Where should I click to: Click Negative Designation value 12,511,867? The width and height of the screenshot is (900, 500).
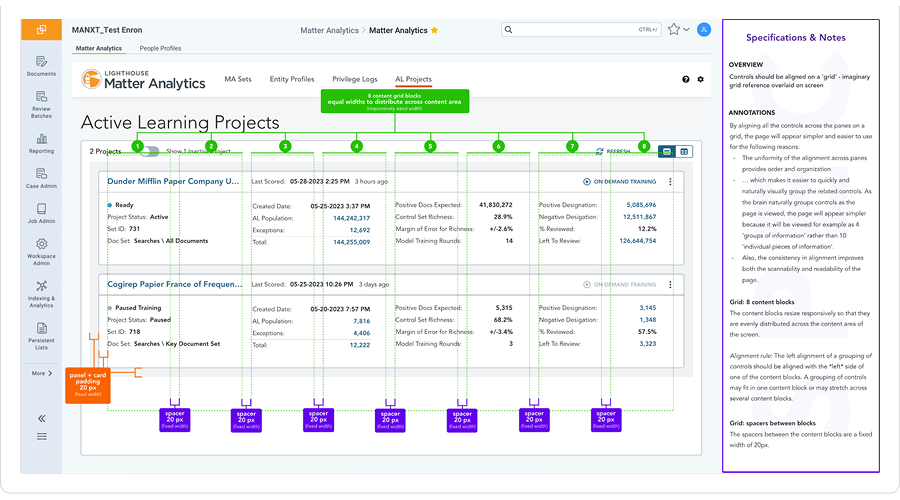click(x=639, y=217)
